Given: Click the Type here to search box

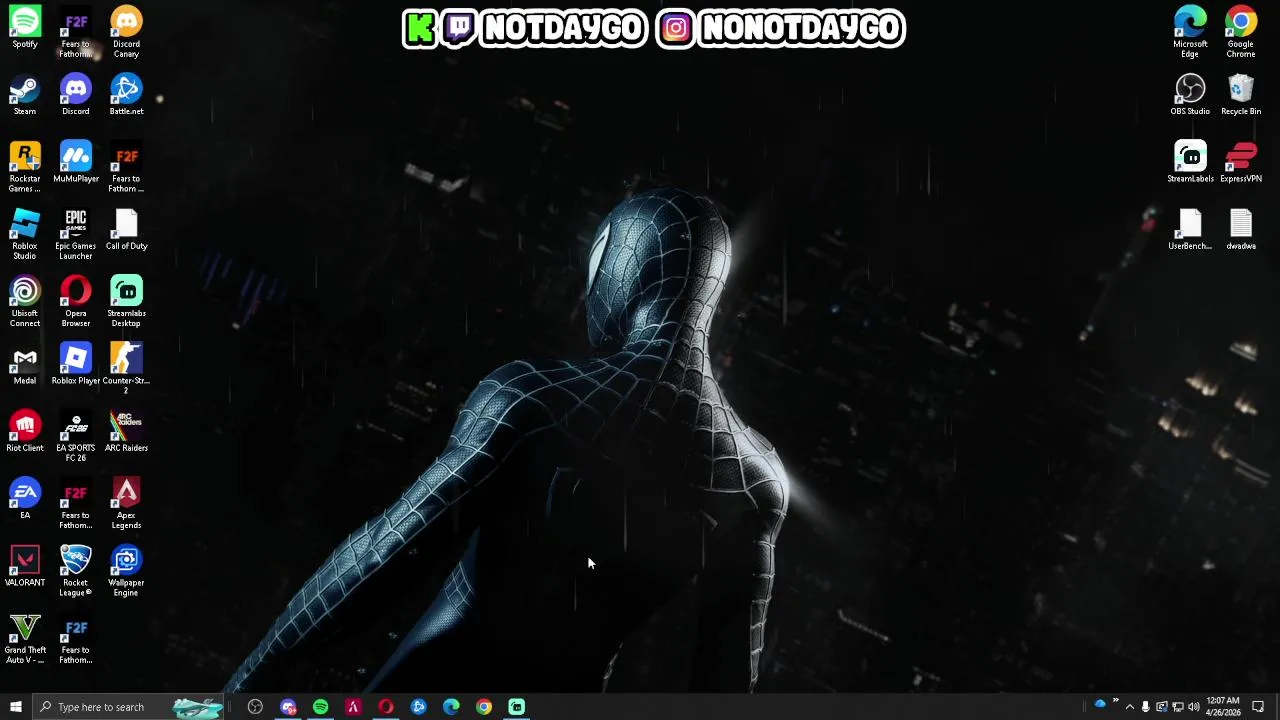Looking at the screenshot, I should tap(130, 707).
